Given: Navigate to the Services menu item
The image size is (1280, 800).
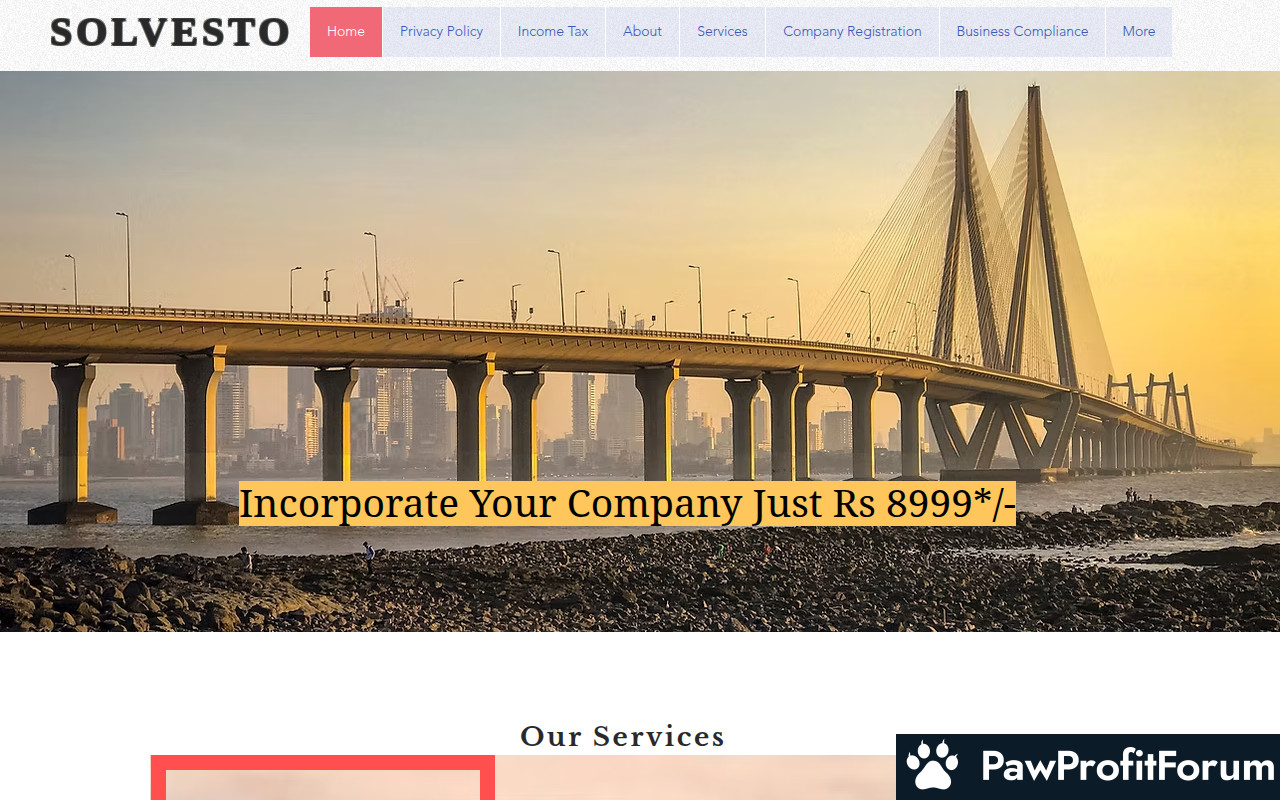Looking at the screenshot, I should tap(723, 32).
